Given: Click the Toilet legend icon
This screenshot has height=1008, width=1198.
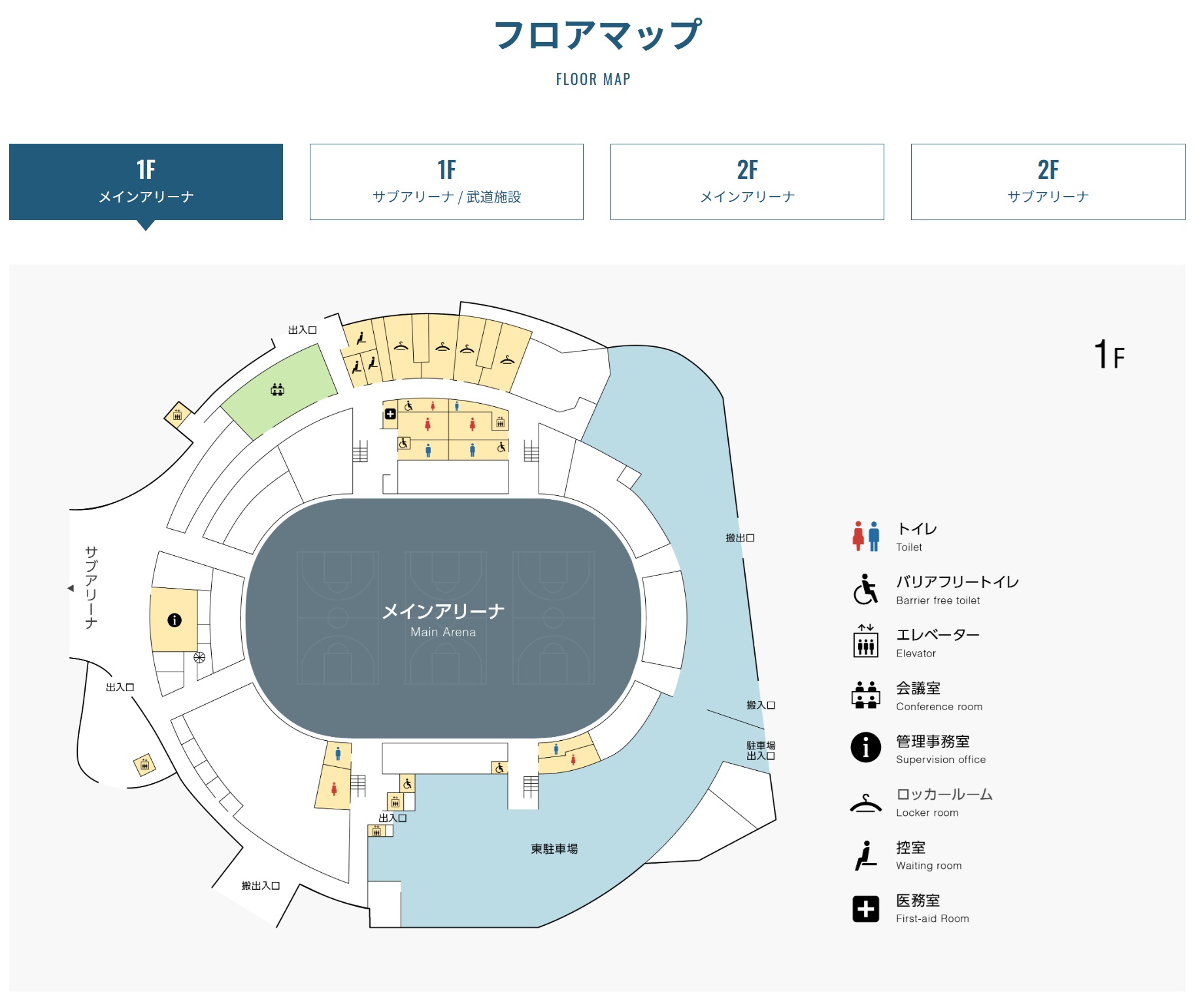Looking at the screenshot, I should (x=866, y=536).
